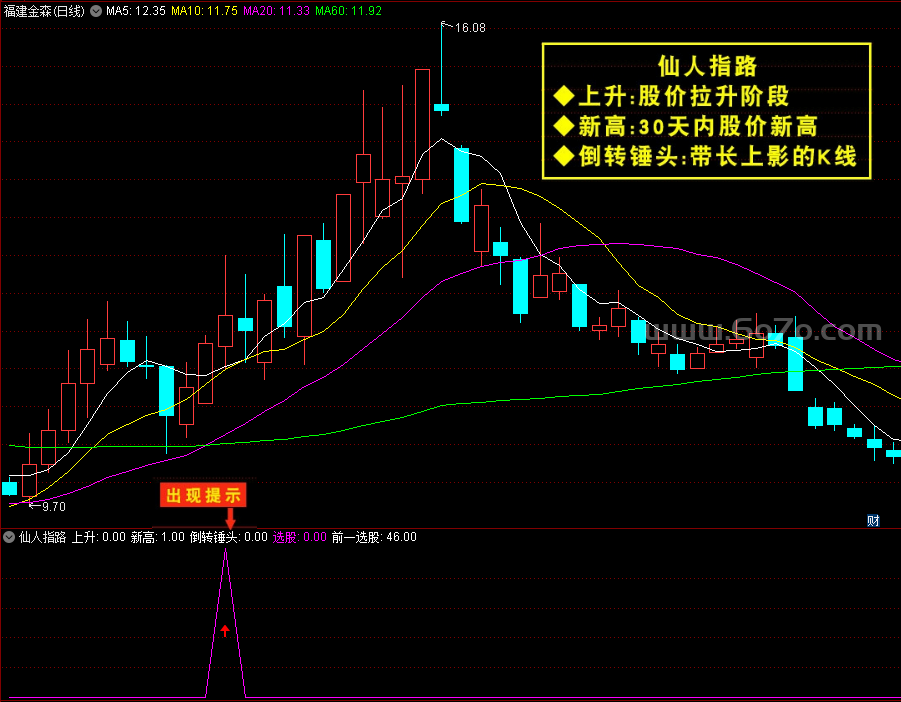Click the 福建金森(日线) stock title

[x=44, y=11]
